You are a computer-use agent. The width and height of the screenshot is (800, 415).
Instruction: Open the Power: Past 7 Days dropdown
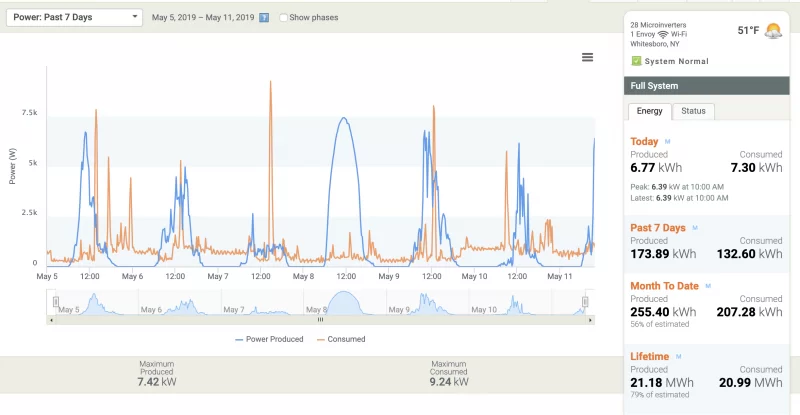tap(77, 18)
